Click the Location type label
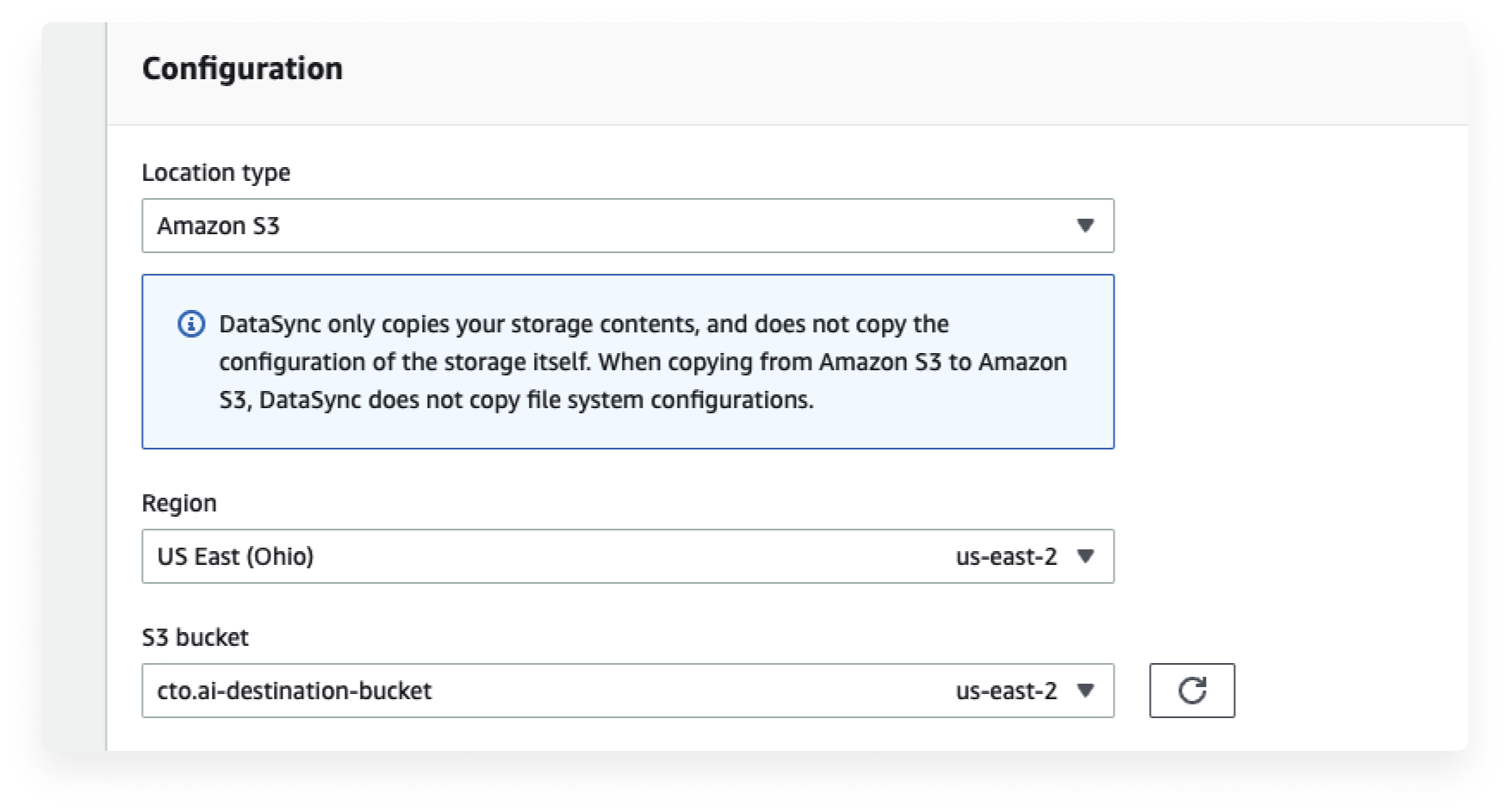The height and width of the screenshot is (812, 1510). pyautogui.click(x=216, y=172)
